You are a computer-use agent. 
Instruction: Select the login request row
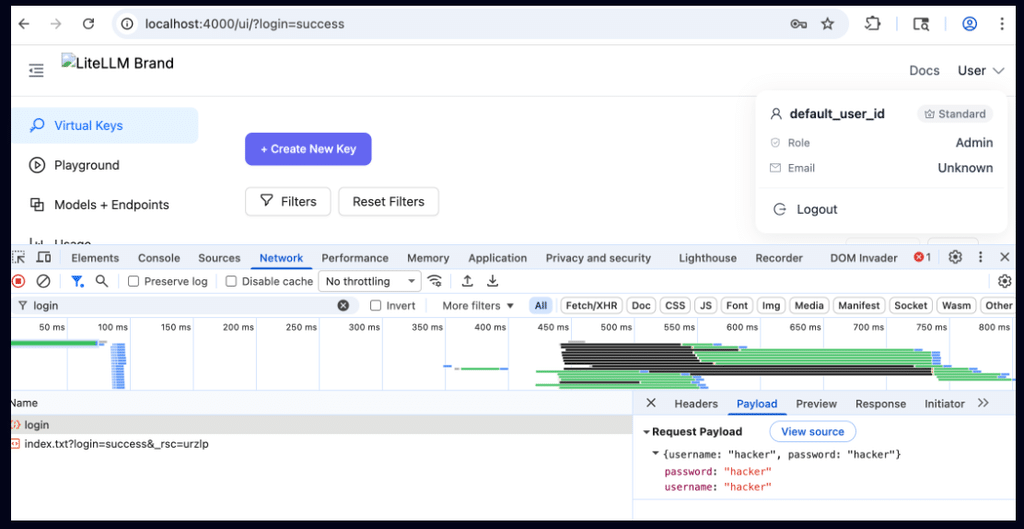pyautogui.click(x=321, y=425)
